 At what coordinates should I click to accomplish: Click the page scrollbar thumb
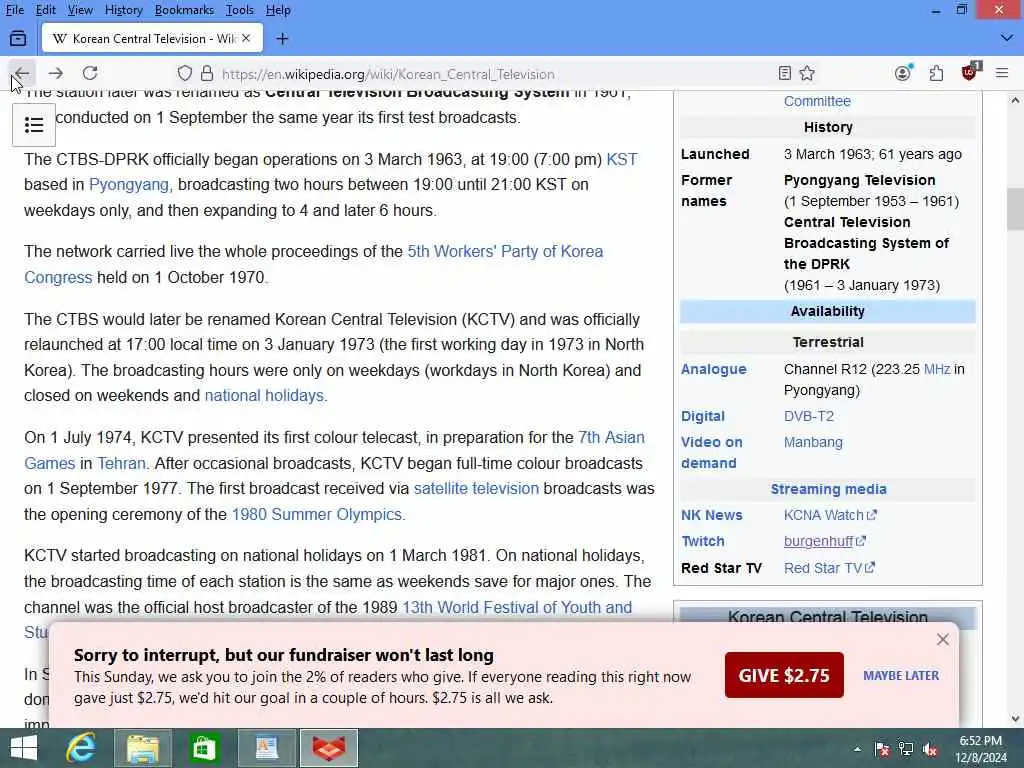coord(1015,209)
